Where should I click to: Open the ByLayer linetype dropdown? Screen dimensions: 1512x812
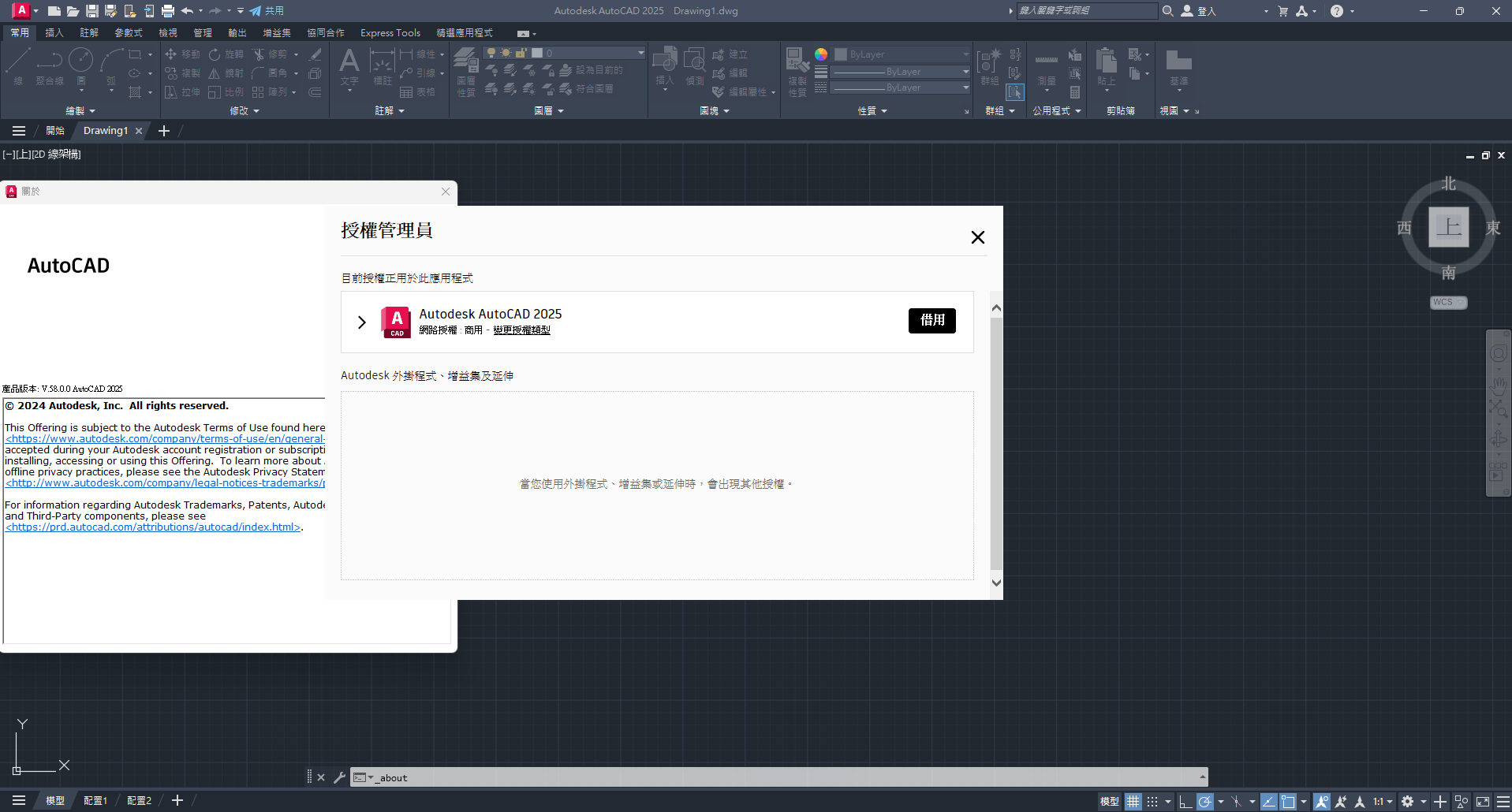pyautogui.click(x=902, y=88)
